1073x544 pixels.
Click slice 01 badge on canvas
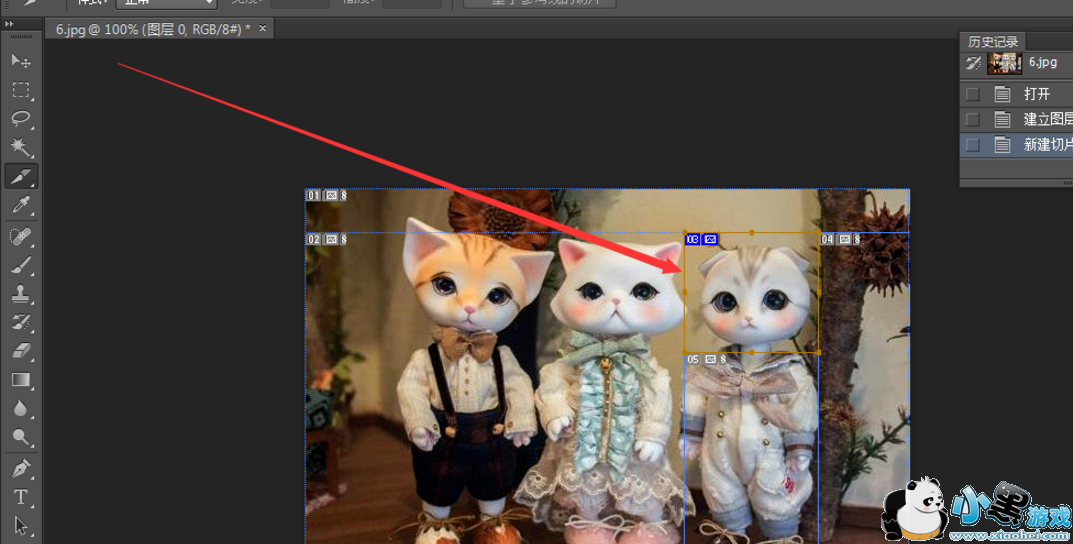click(x=326, y=196)
